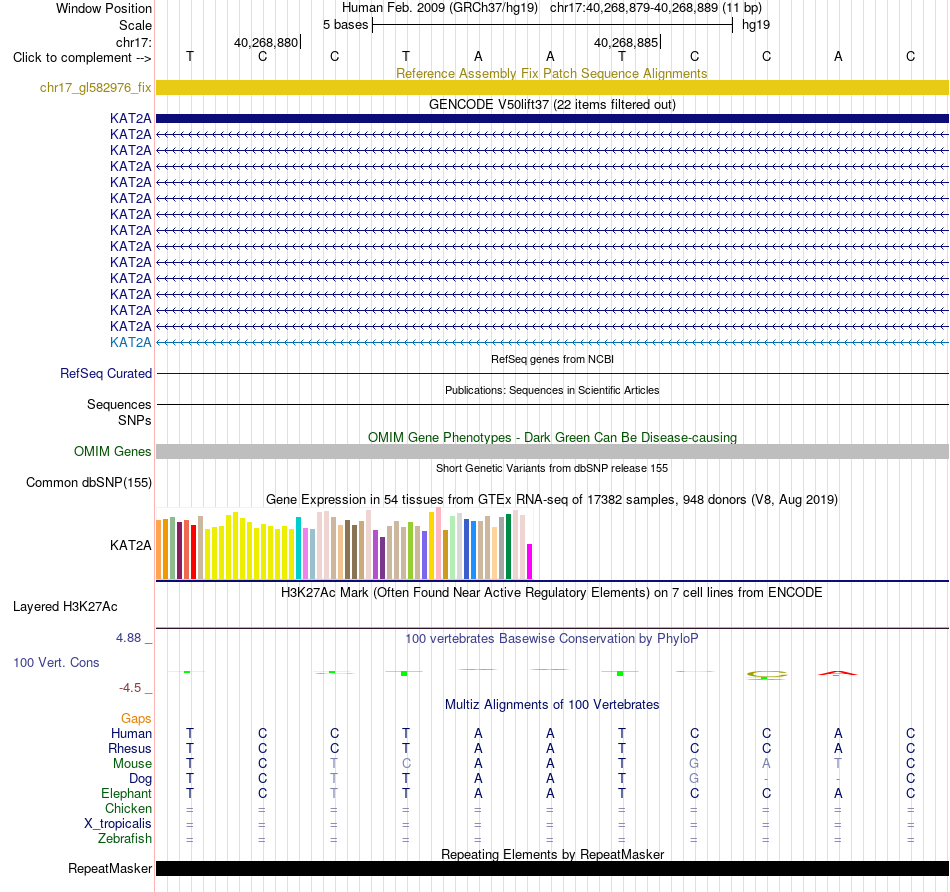
Task: Click the magenta bar in GTEx expression chart
Action: (530, 562)
